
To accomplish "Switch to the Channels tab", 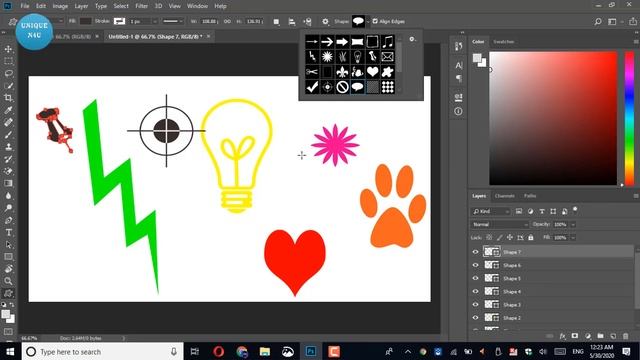I will click(504, 196).
